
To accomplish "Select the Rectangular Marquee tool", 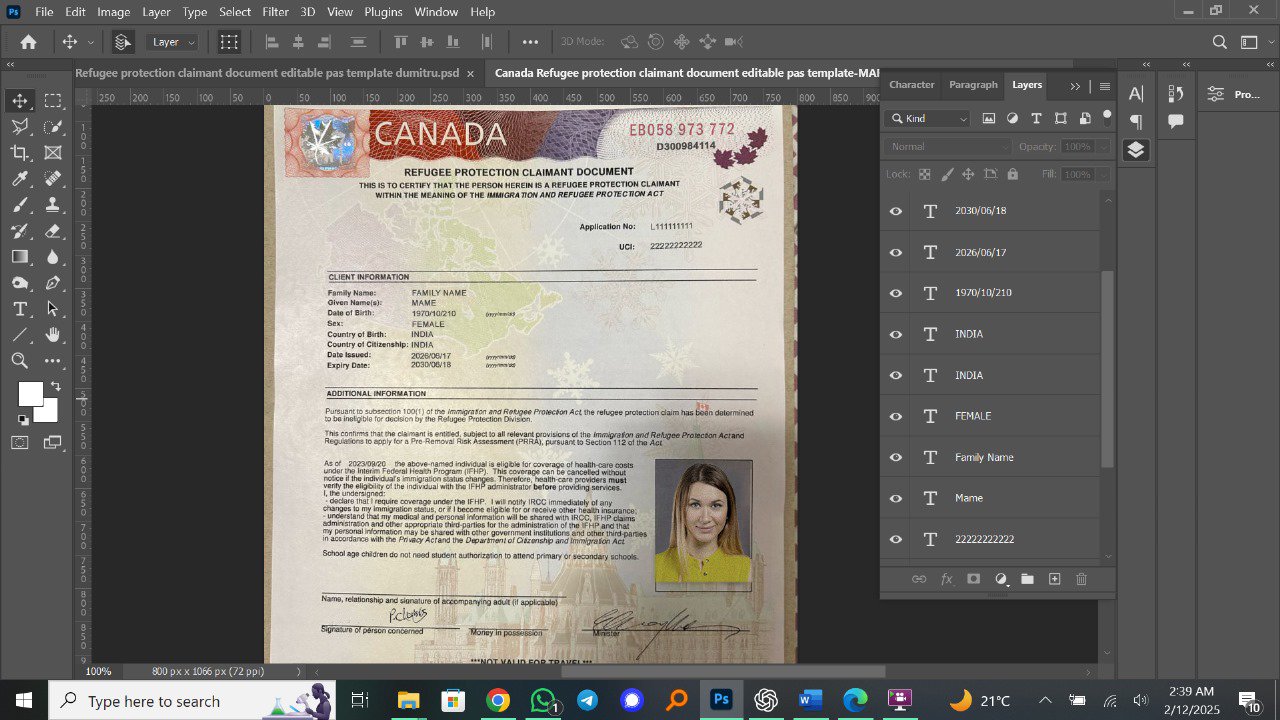I will point(53,101).
